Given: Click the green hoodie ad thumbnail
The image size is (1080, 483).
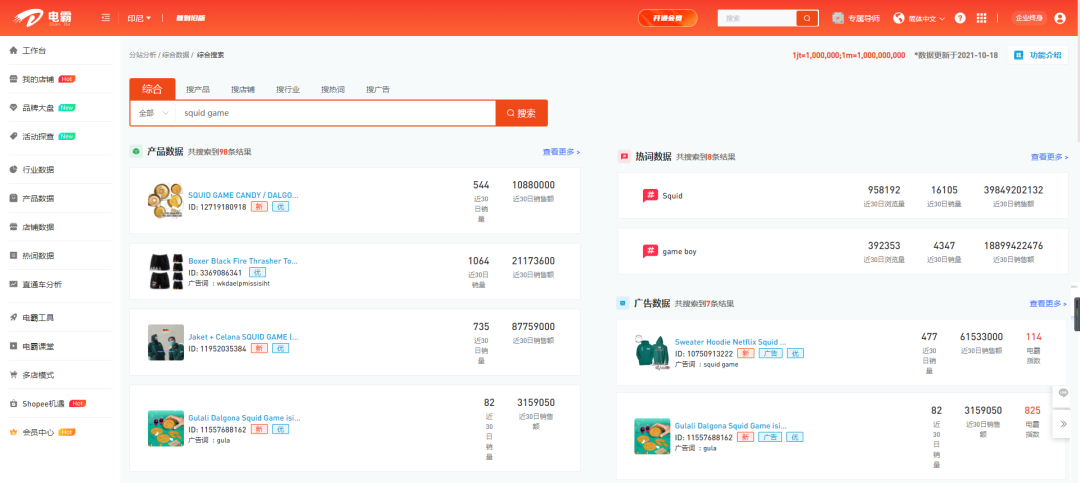Looking at the screenshot, I should pos(652,352).
